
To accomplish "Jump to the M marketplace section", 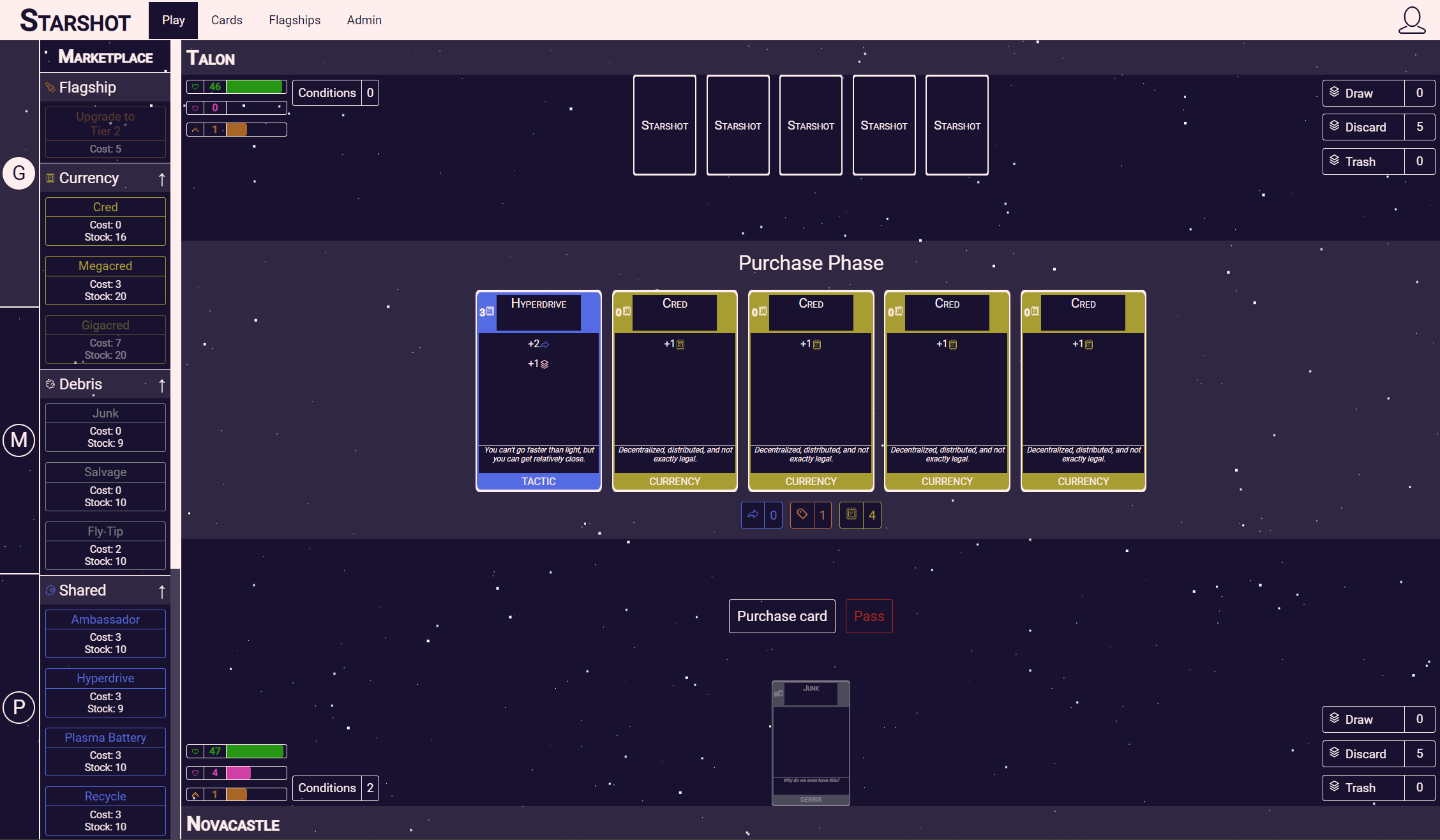I will 19,440.
